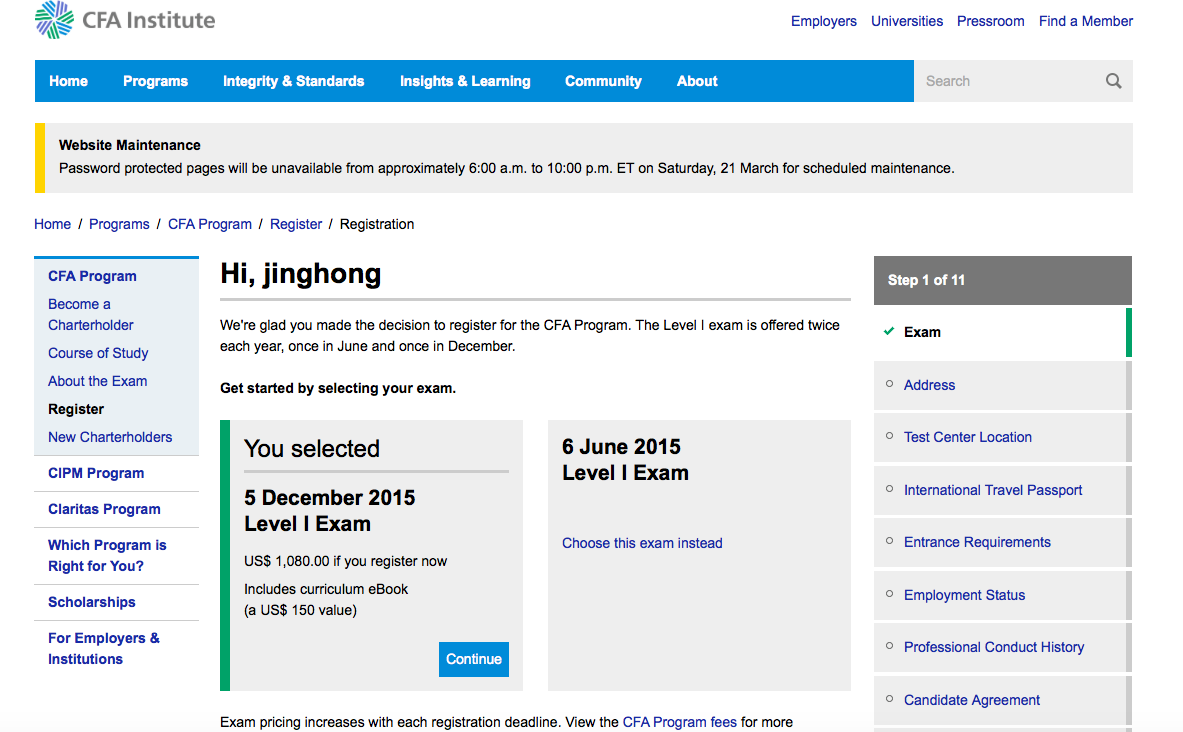
Task: Go to the Address step
Action: coord(929,385)
